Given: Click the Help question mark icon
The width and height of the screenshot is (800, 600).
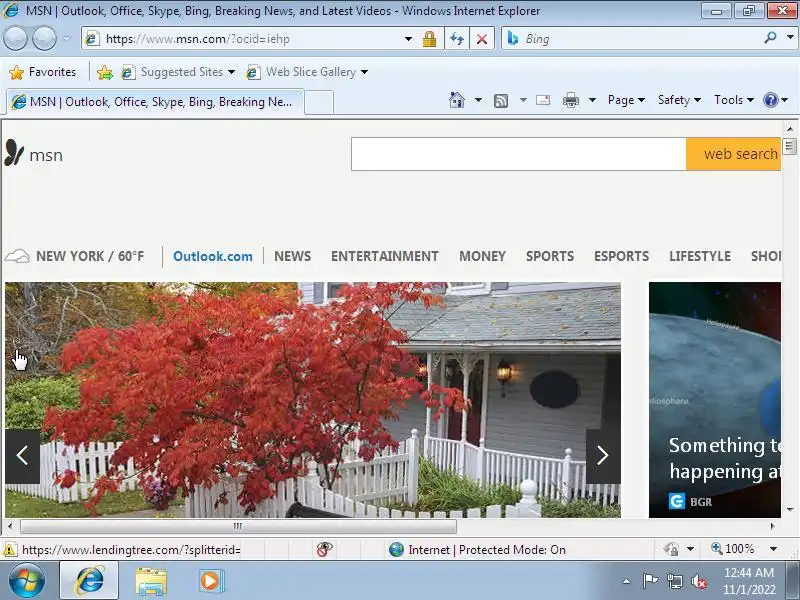Looking at the screenshot, I should tap(770, 100).
